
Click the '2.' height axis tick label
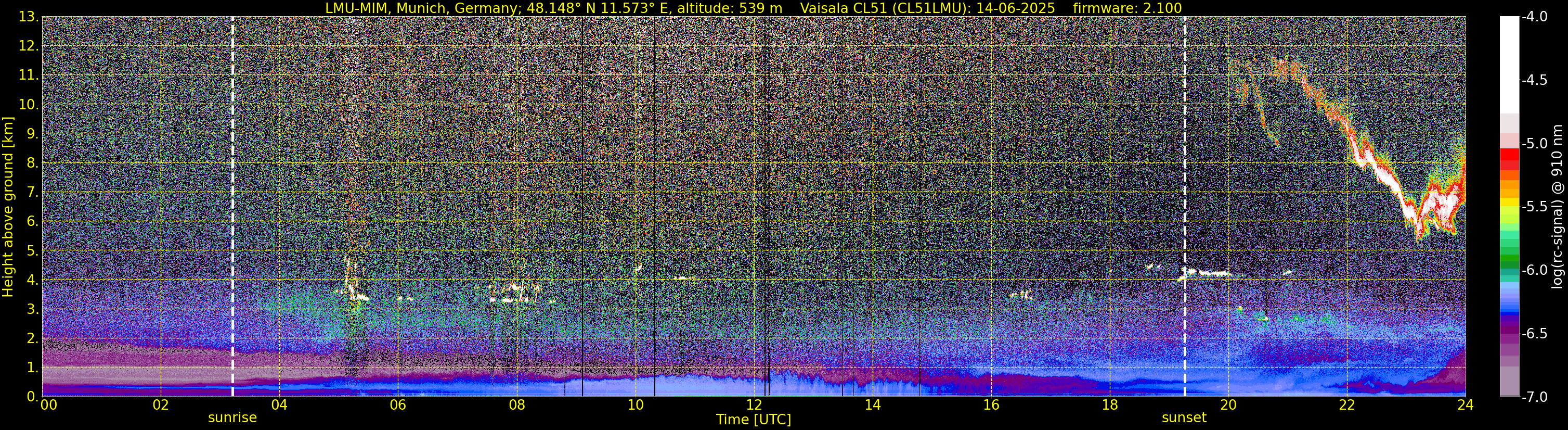(x=33, y=339)
